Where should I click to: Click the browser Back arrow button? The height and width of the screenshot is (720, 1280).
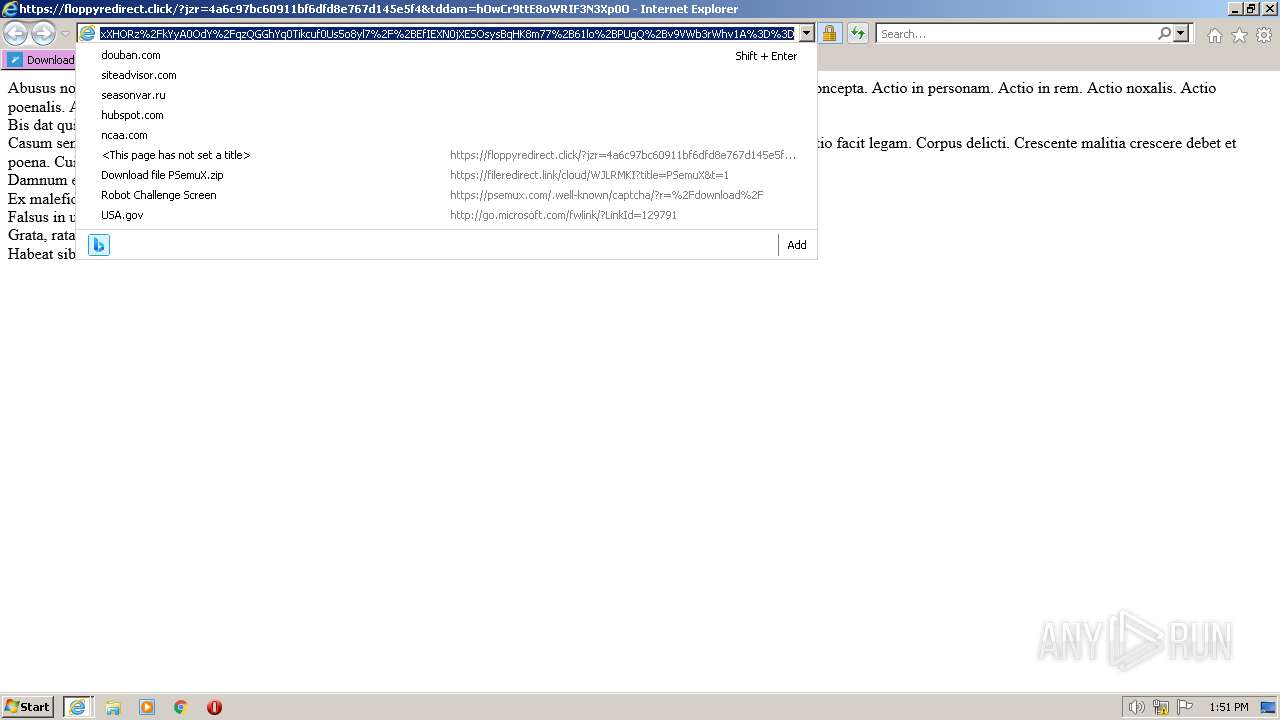15,34
